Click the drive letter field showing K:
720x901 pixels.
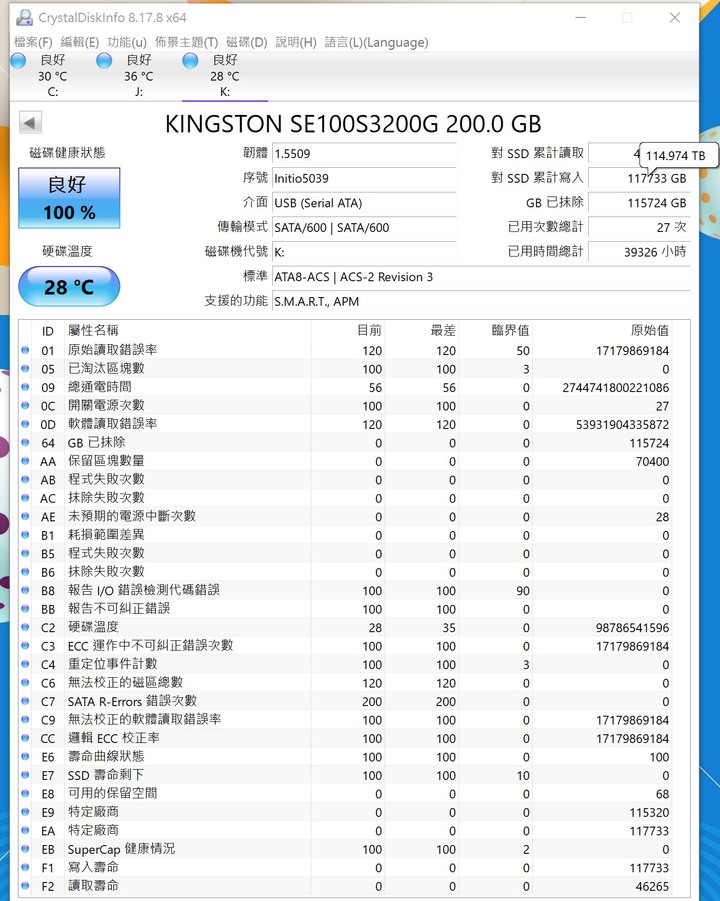pos(364,252)
